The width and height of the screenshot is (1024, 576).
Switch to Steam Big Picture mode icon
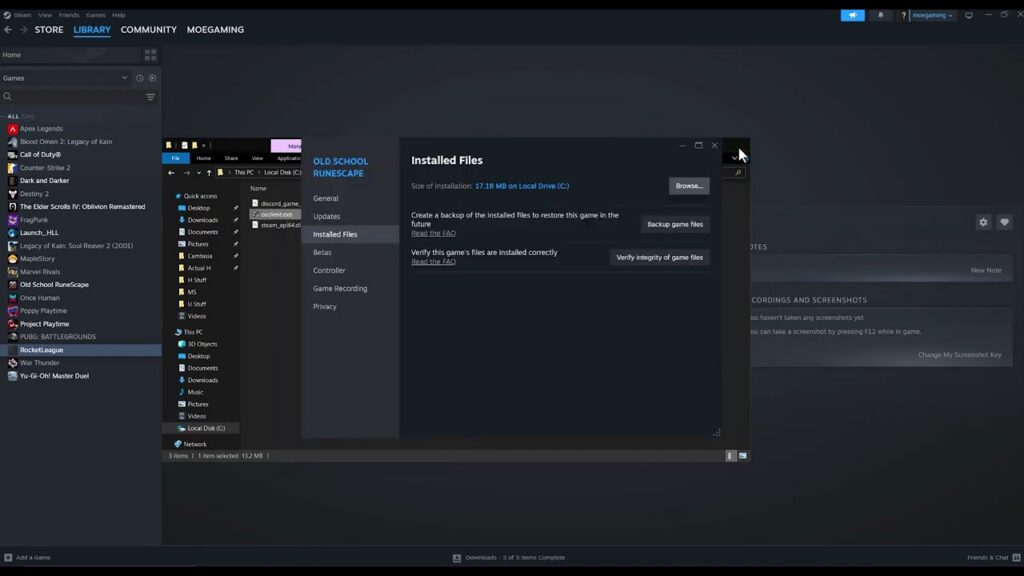click(968, 15)
